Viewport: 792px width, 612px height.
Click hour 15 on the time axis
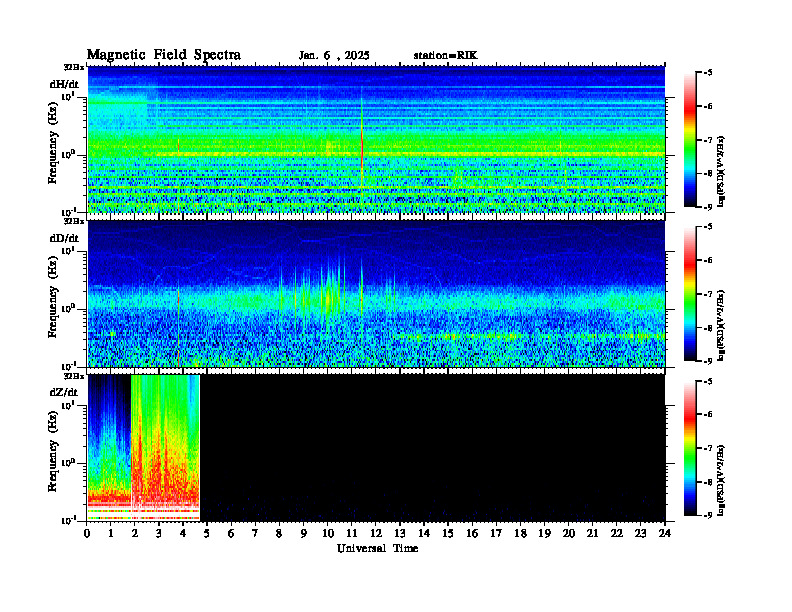tap(448, 534)
